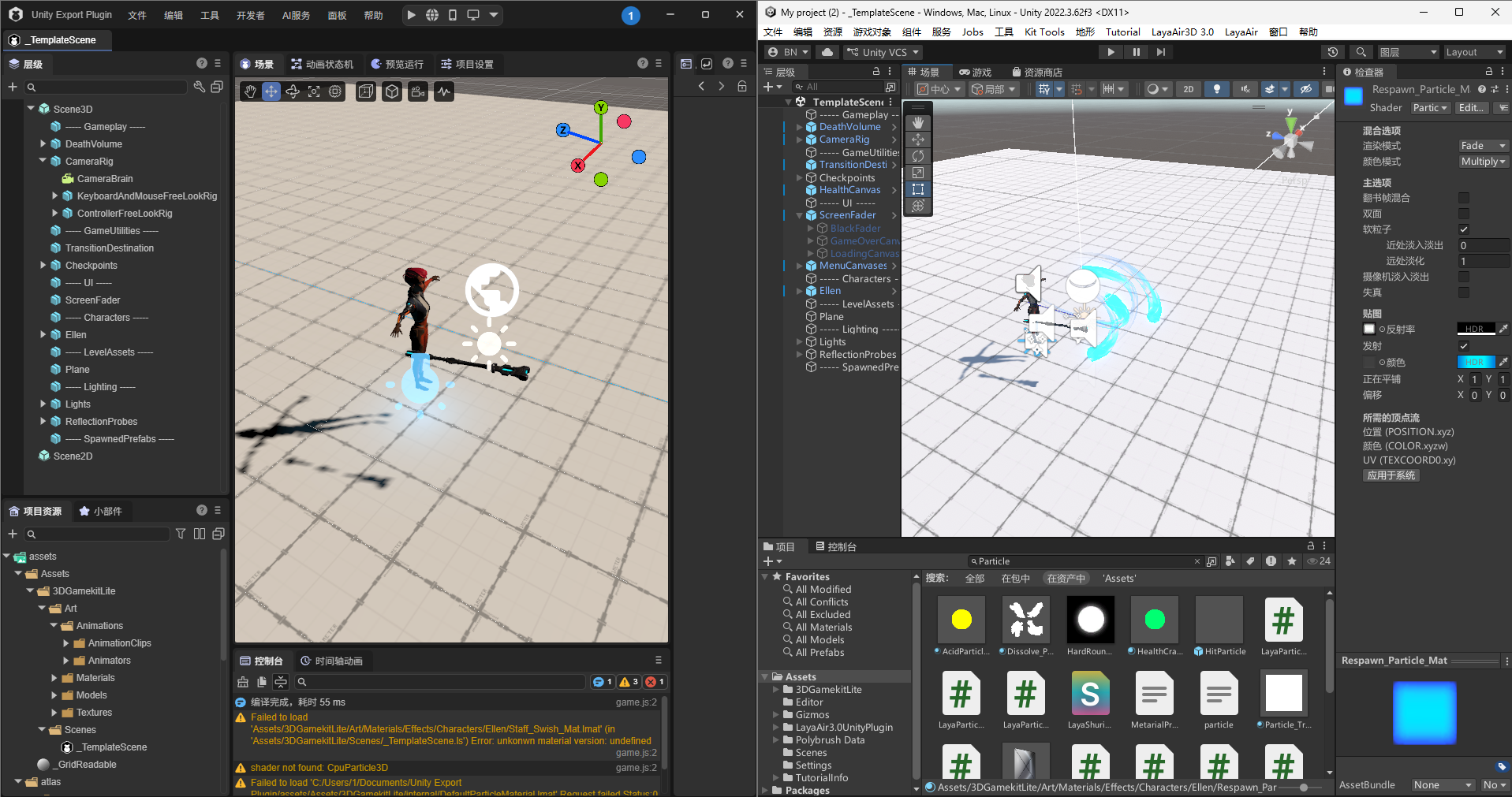The width and height of the screenshot is (1512, 797).
Task: Click the Unity global search magnifier icon
Action: click(1361, 52)
